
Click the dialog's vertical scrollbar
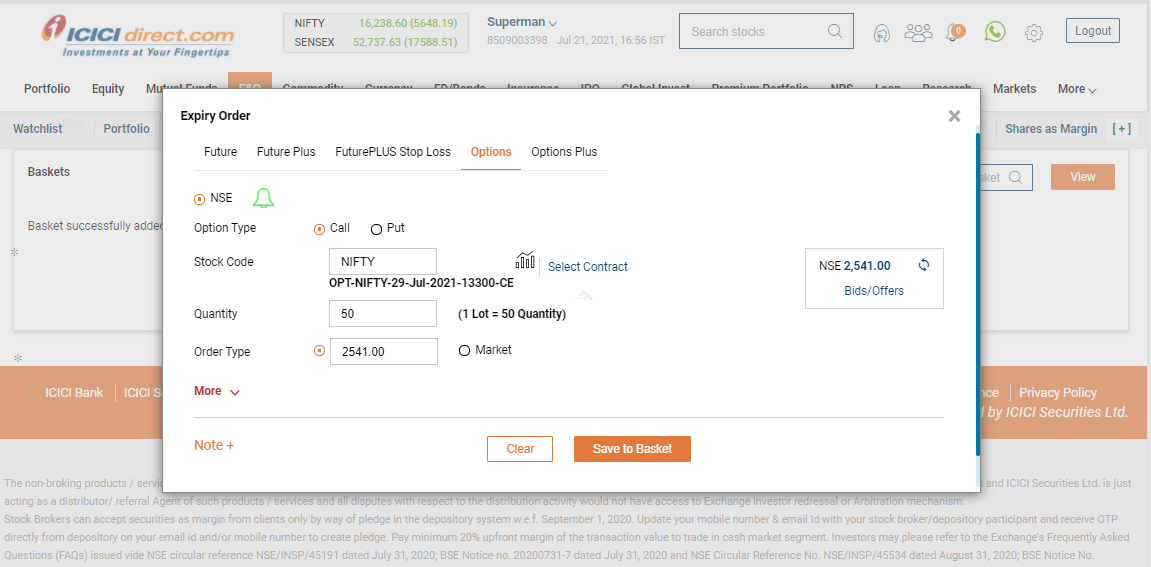pyautogui.click(x=977, y=300)
